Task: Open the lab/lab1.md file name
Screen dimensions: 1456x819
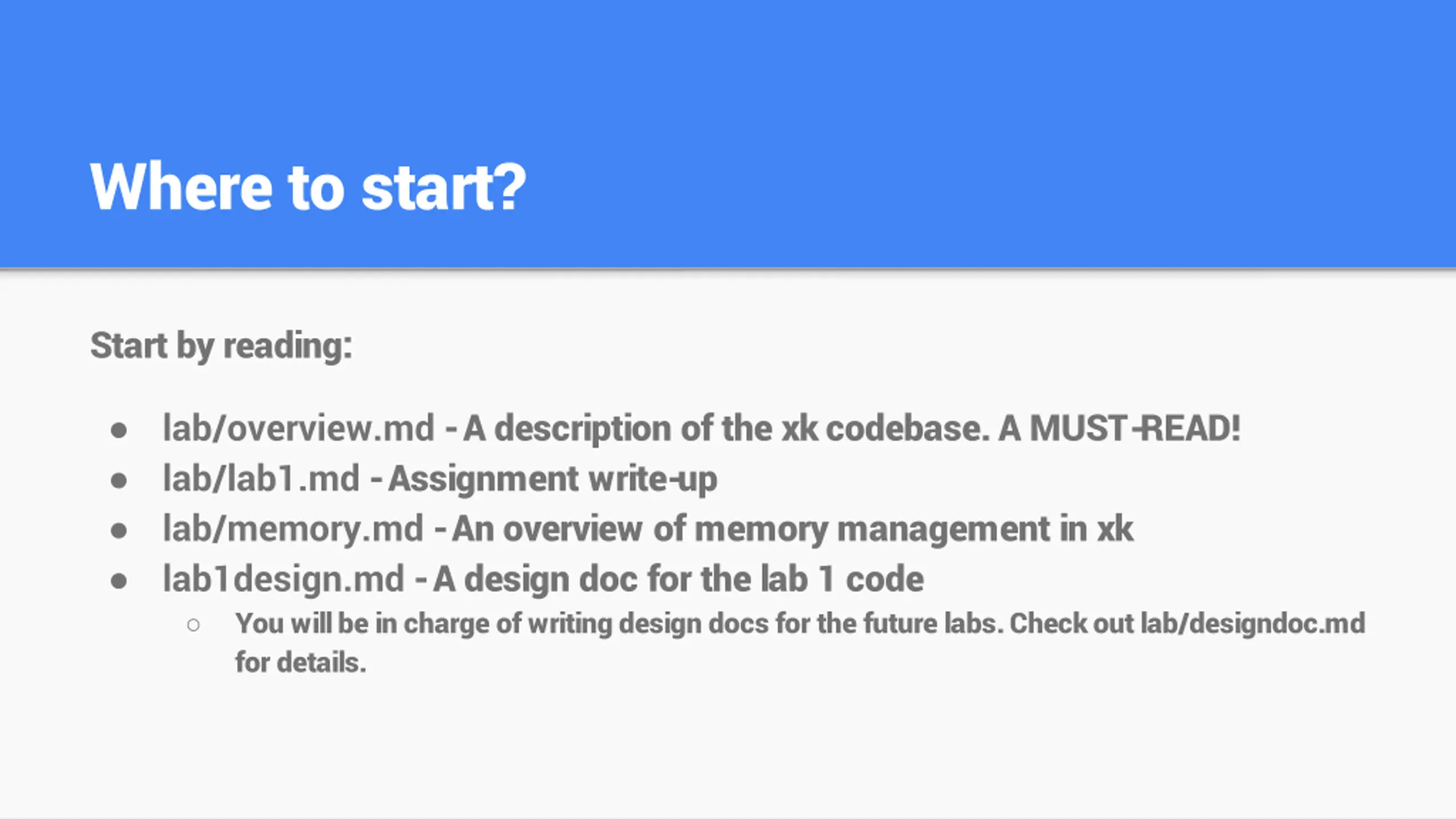Action: coord(261,478)
